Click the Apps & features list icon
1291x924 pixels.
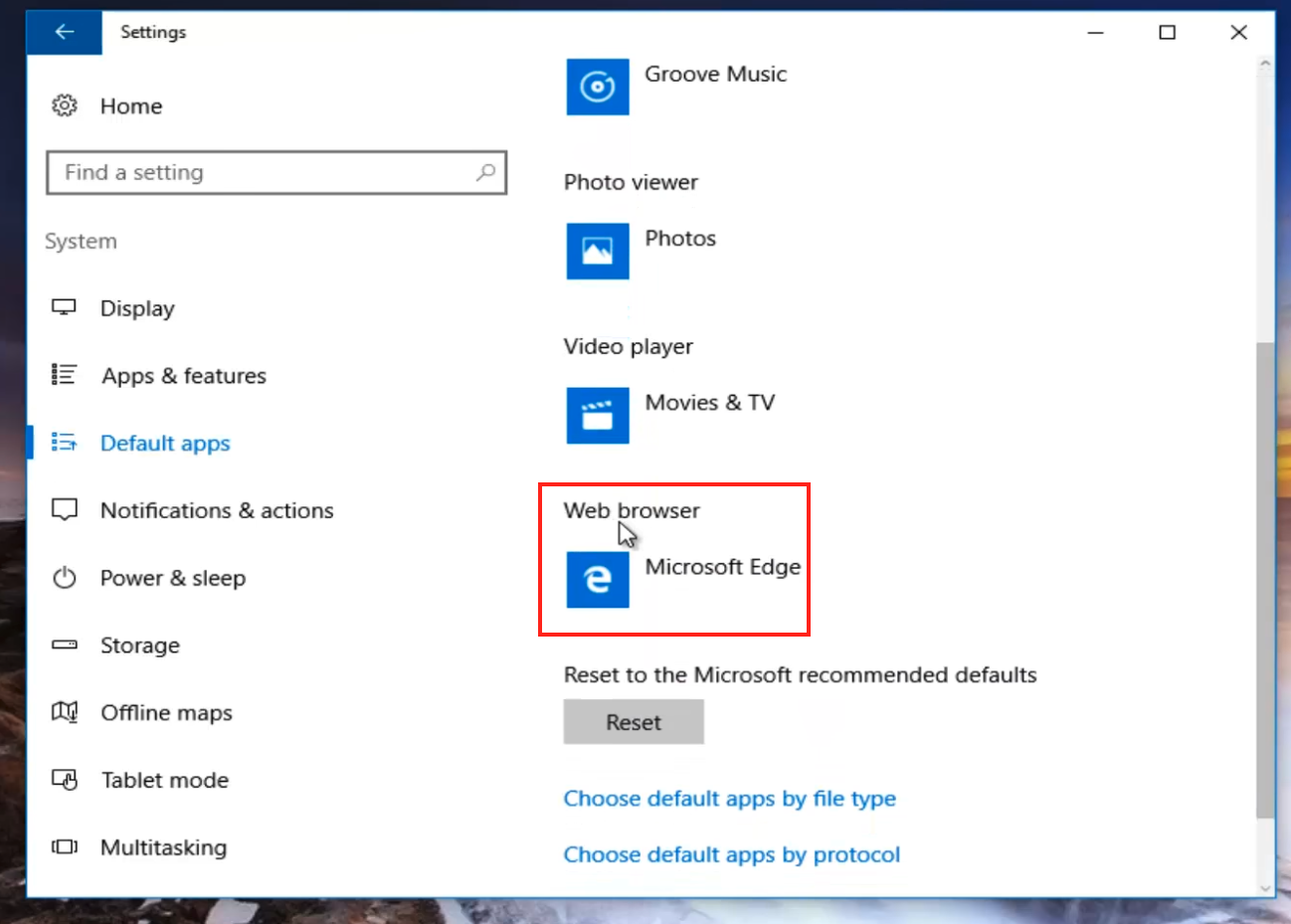[65, 375]
